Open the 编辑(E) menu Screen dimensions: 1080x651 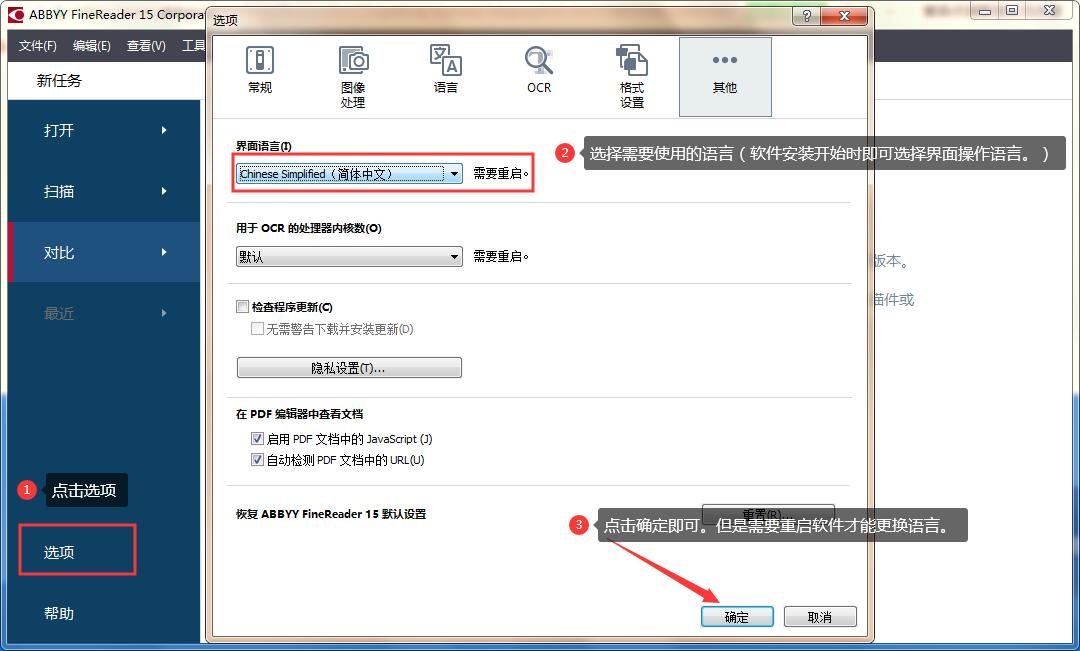point(92,45)
